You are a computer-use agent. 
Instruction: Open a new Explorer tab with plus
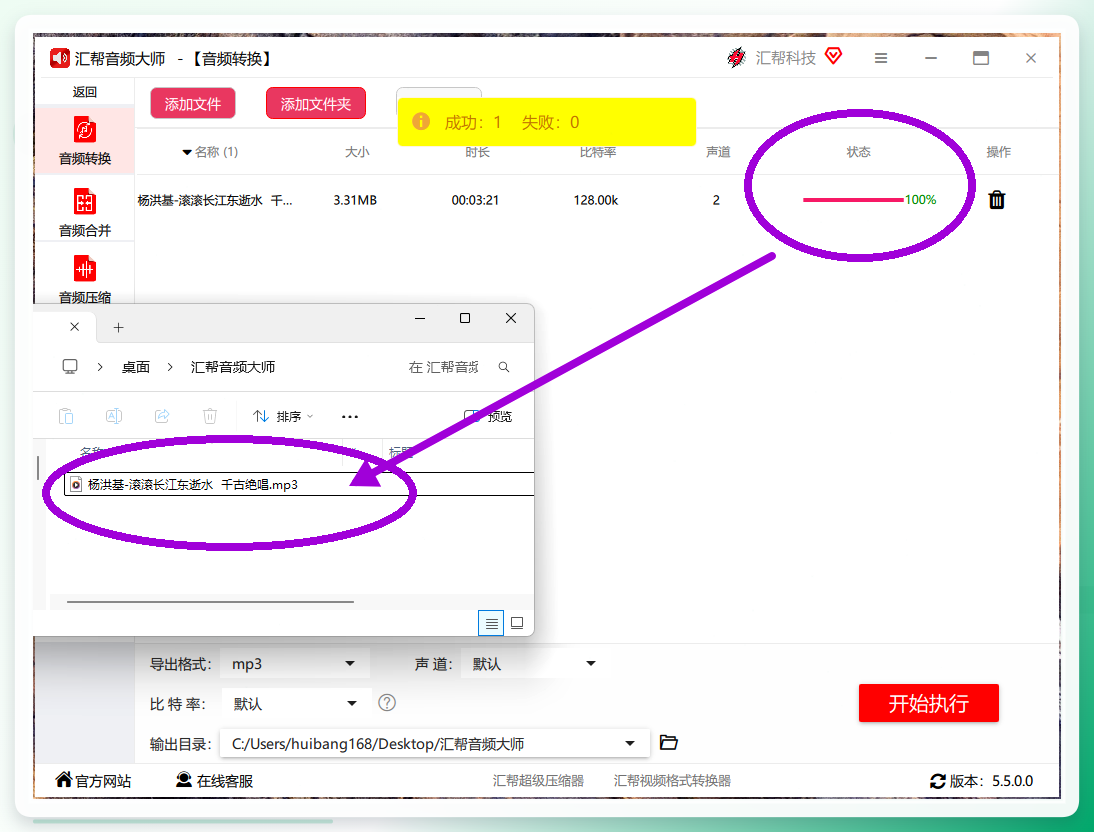coord(119,327)
